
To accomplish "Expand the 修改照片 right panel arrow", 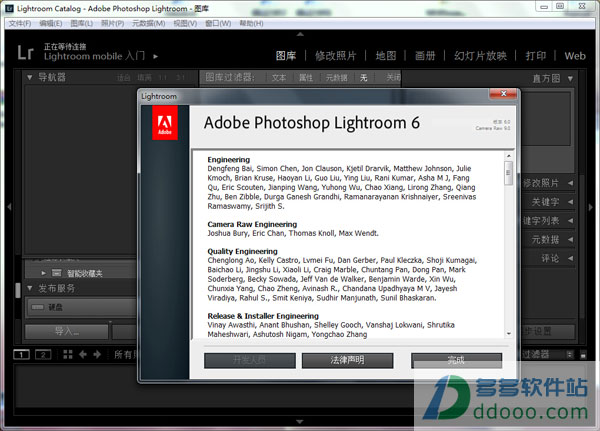I will [570, 183].
